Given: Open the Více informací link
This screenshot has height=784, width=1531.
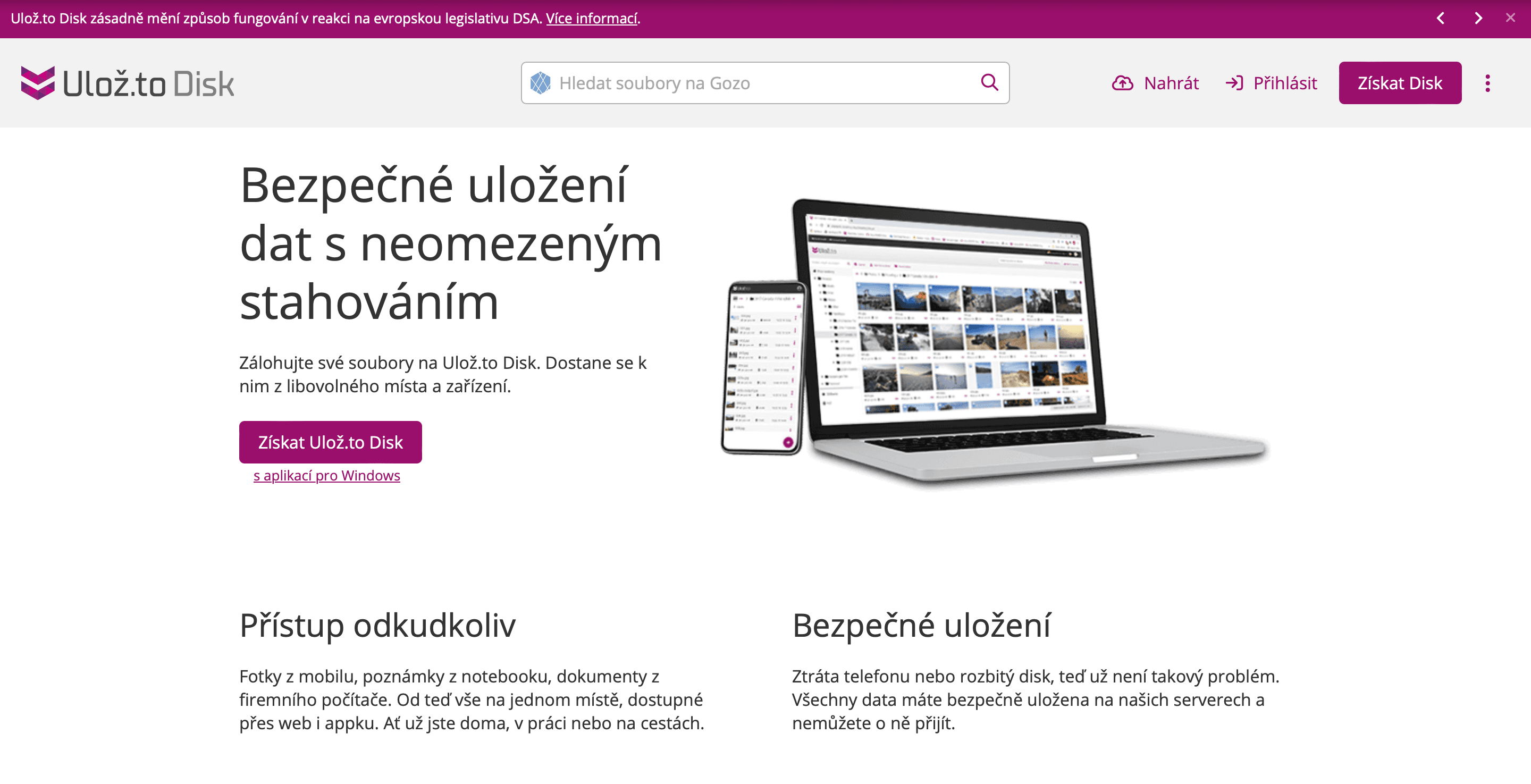Looking at the screenshot, I should [591, 19].
